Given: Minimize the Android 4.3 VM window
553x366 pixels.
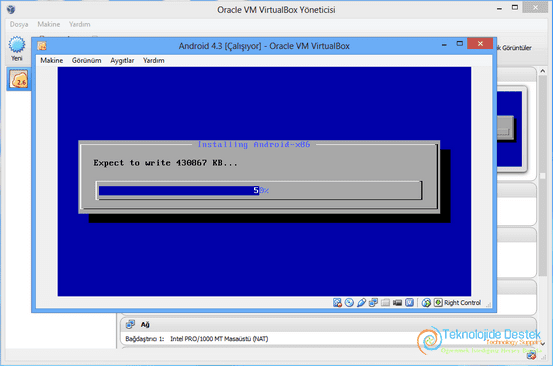Looking at the screenshot, I should pyautogui.click(x=444, y=44).
